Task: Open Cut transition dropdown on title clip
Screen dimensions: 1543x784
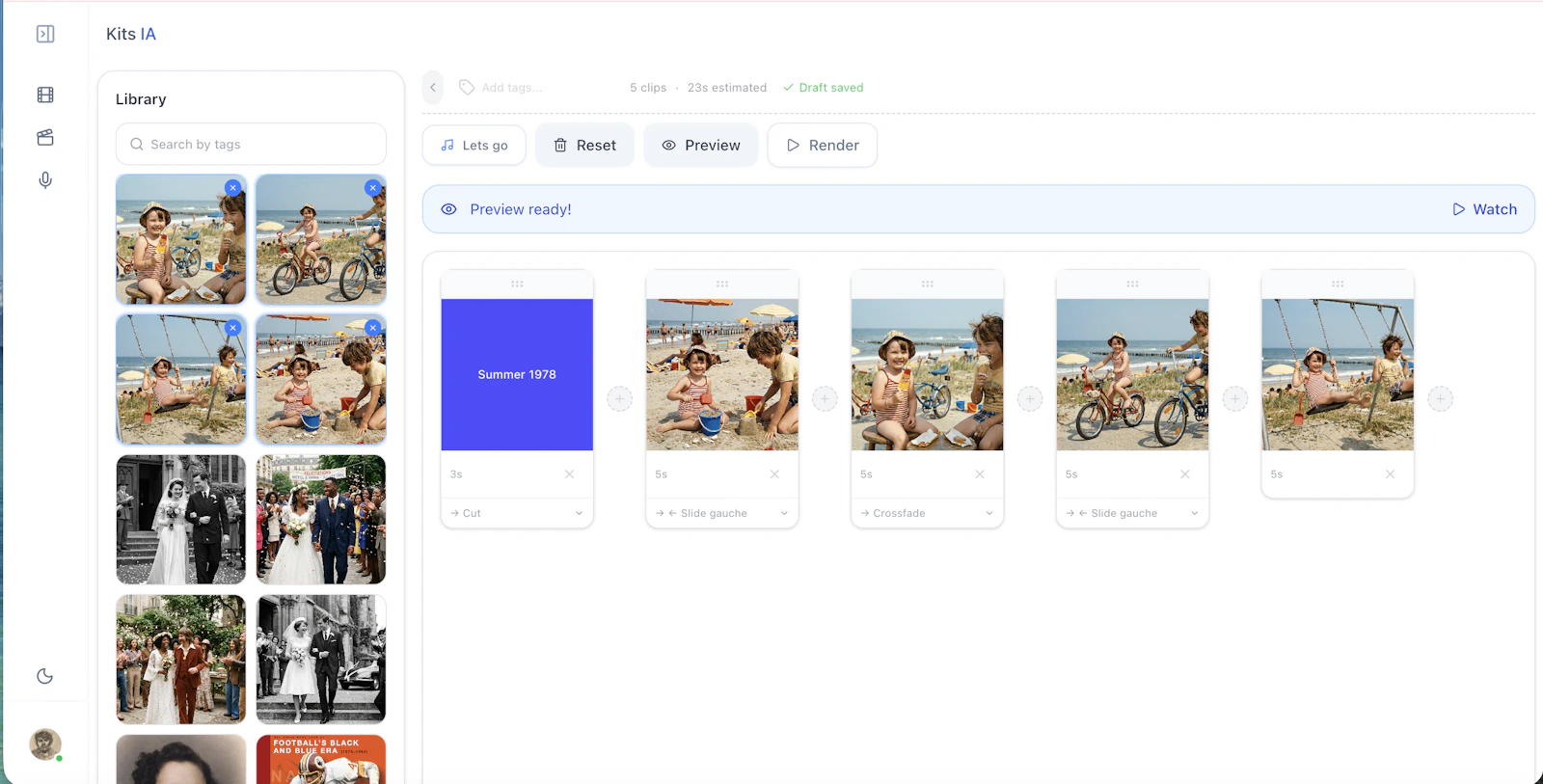Action: click(x=517, y=513)
